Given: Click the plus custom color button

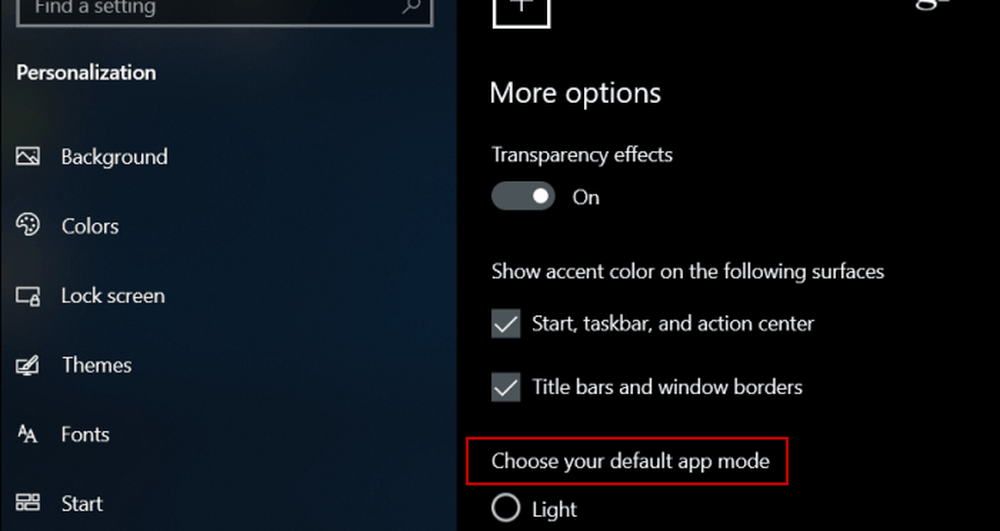Looking at the screenshot, I should click(522, 10).
